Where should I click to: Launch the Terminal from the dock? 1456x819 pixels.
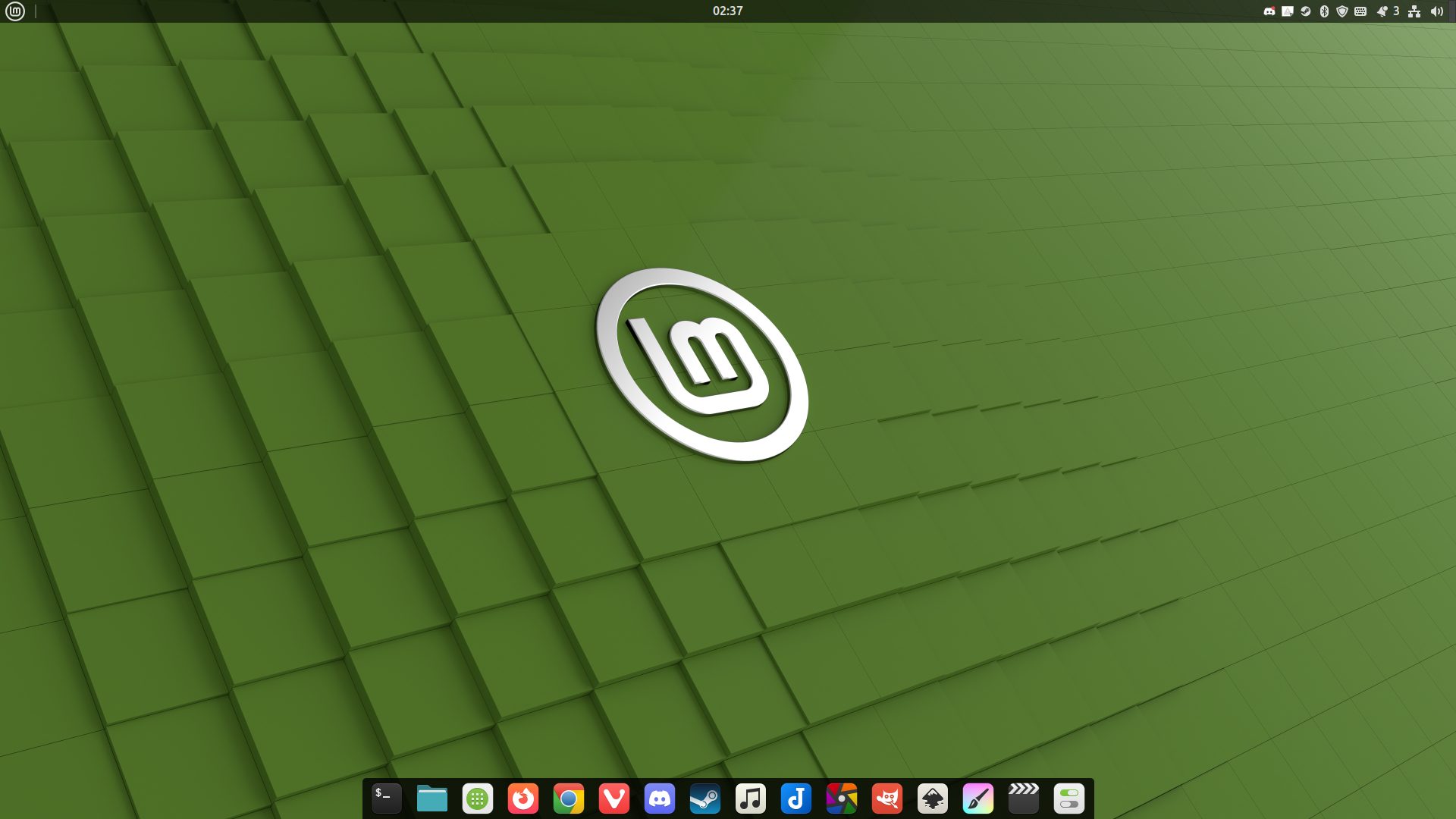pyautogui.click(x=386, y=799)
